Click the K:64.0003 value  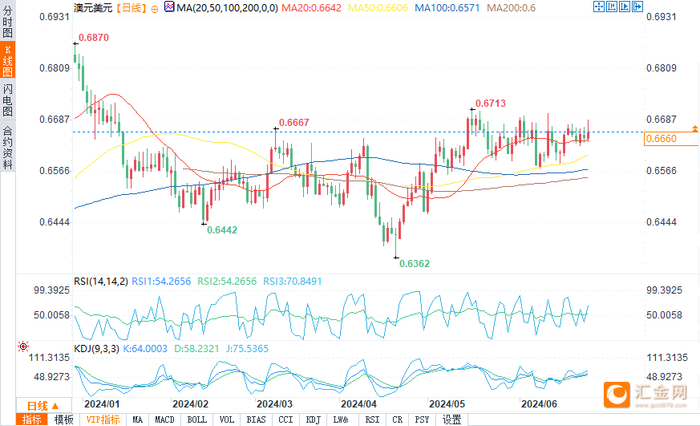pyautogui.click(x=145, y=349)
